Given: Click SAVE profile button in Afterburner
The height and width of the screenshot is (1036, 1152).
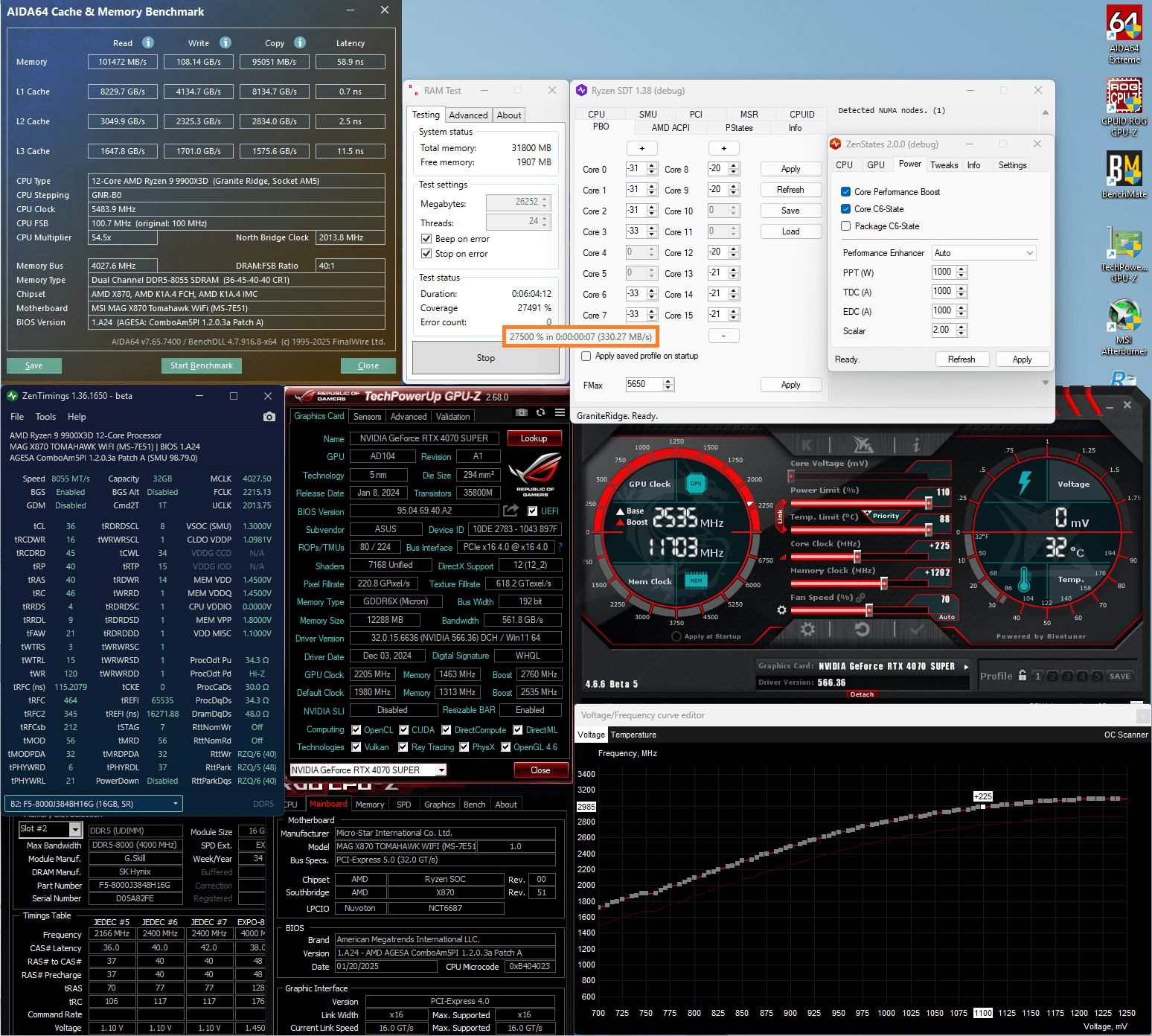Looking at the screenshot, I should pyautogui.click(x=1120, y=677).
